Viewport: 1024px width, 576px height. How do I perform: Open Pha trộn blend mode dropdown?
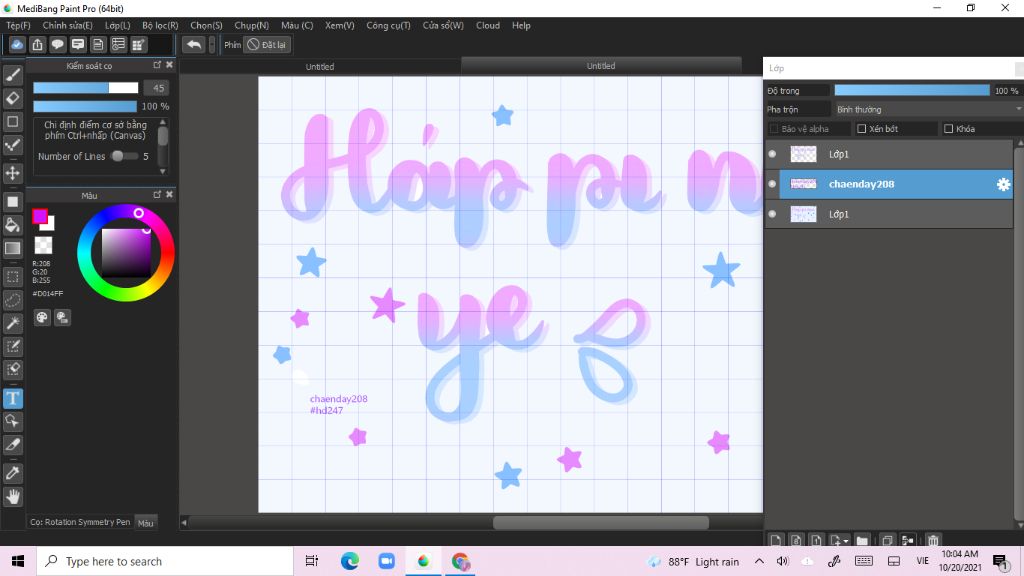[x=927, y=110]
